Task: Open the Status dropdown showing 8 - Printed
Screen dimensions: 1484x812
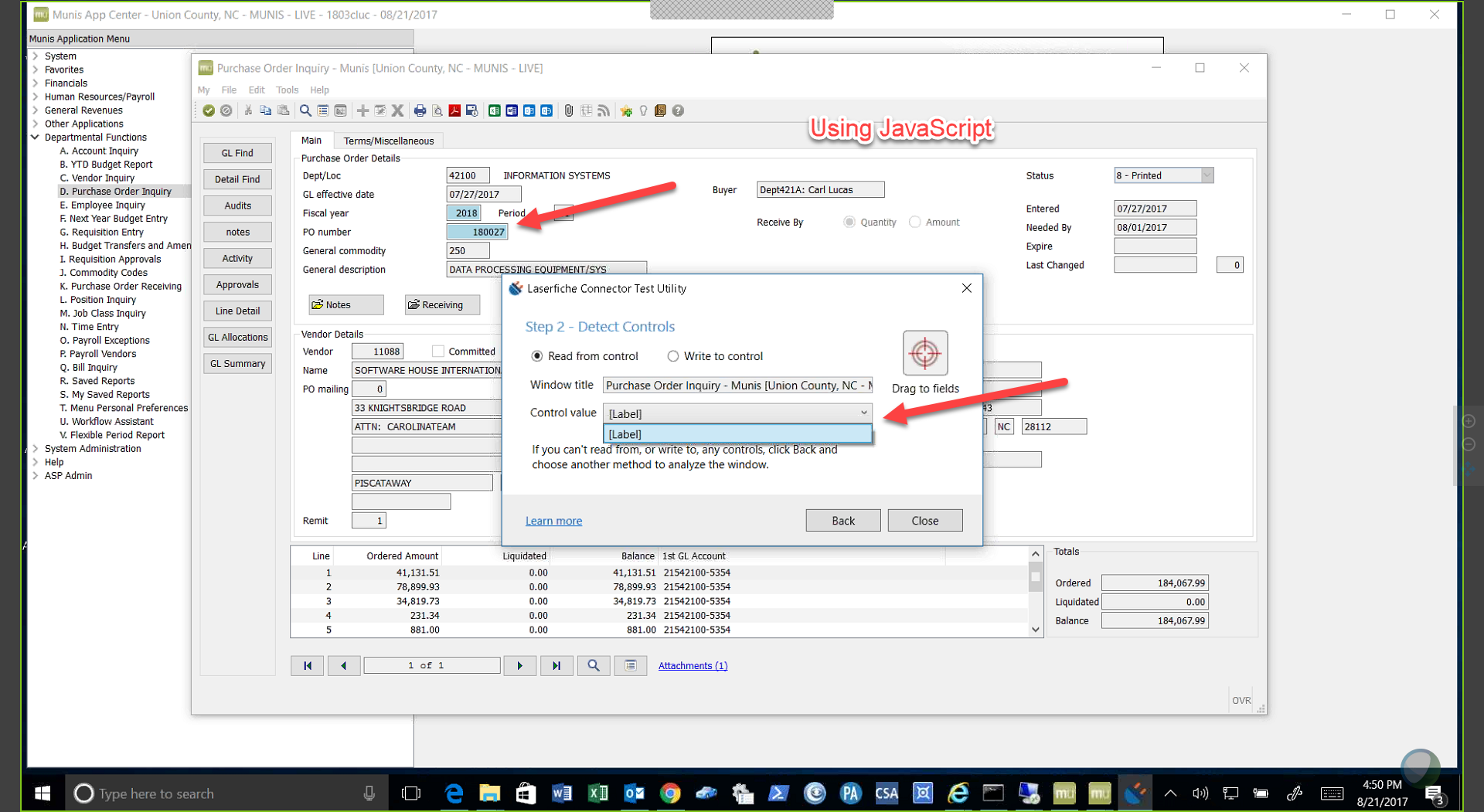Action: tap(1206, 175)
